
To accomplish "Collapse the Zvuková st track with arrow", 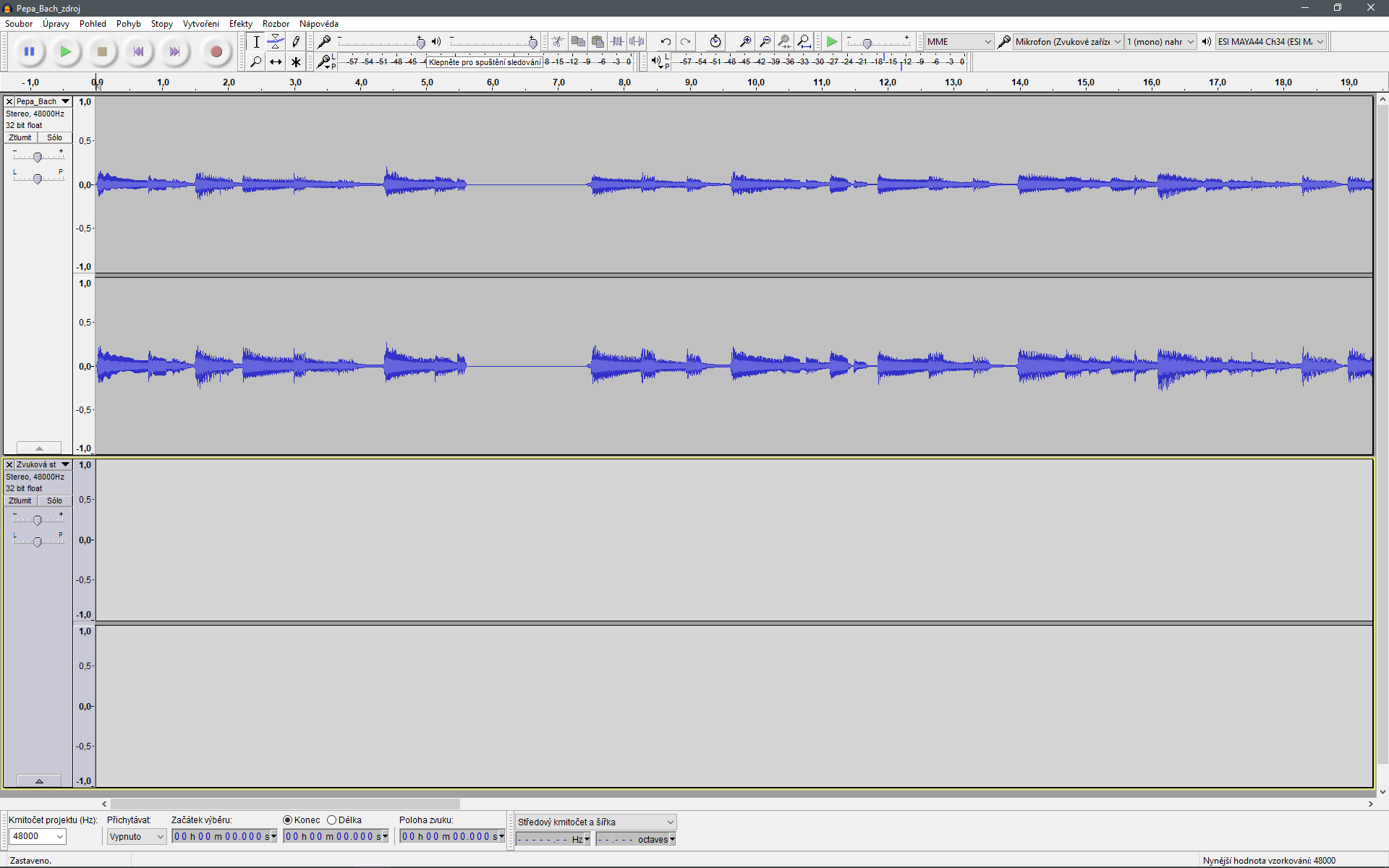I will click(x=39, y=781).
